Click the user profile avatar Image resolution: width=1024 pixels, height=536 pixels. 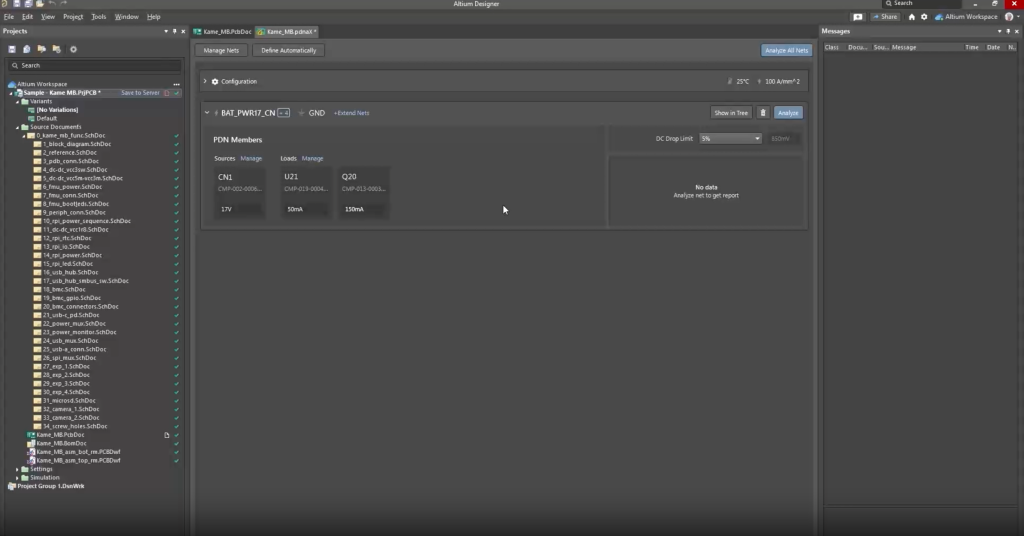(1009, 17)
